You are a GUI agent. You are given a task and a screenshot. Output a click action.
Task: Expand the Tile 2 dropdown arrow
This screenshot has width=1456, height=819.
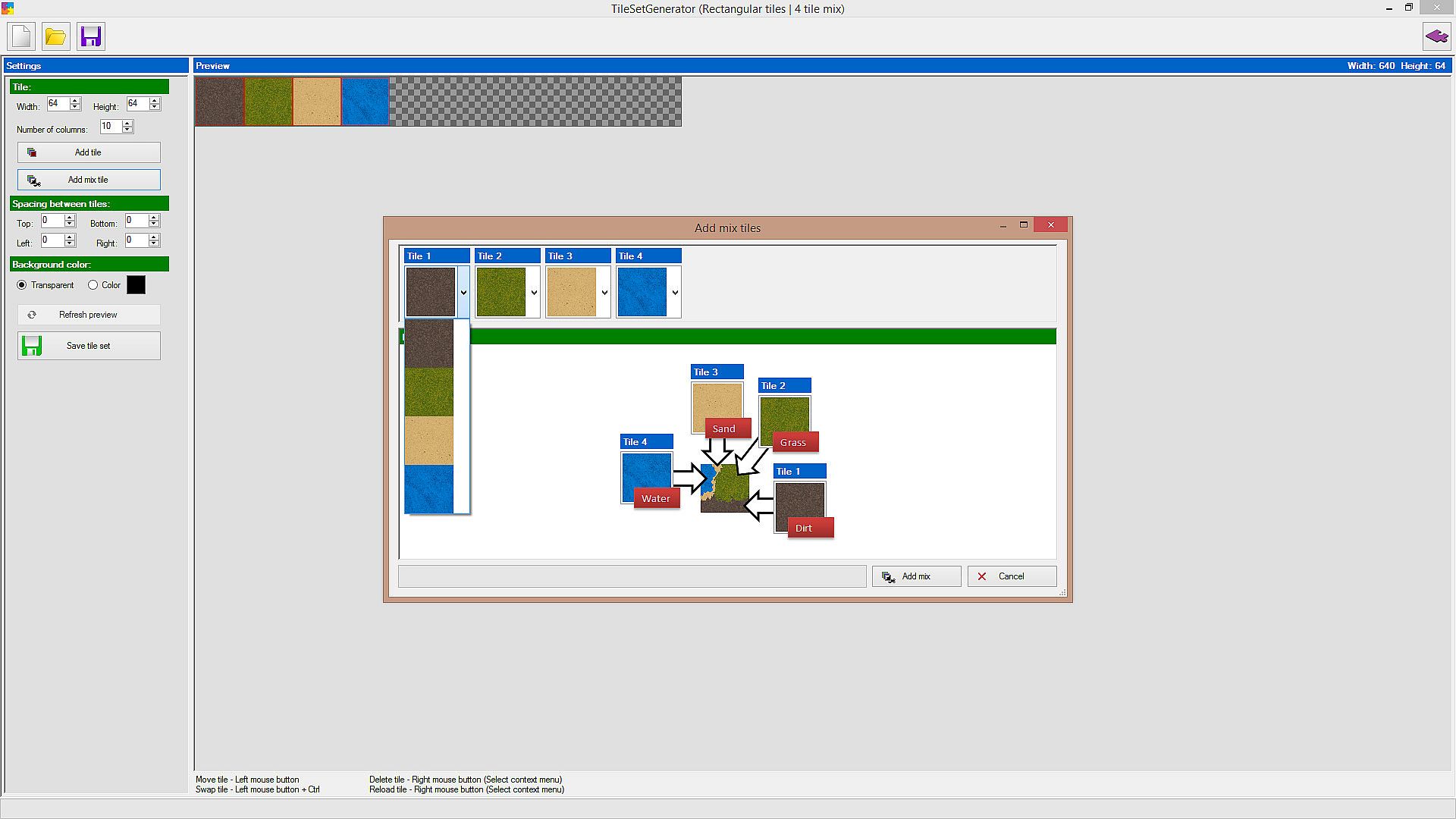534,292
